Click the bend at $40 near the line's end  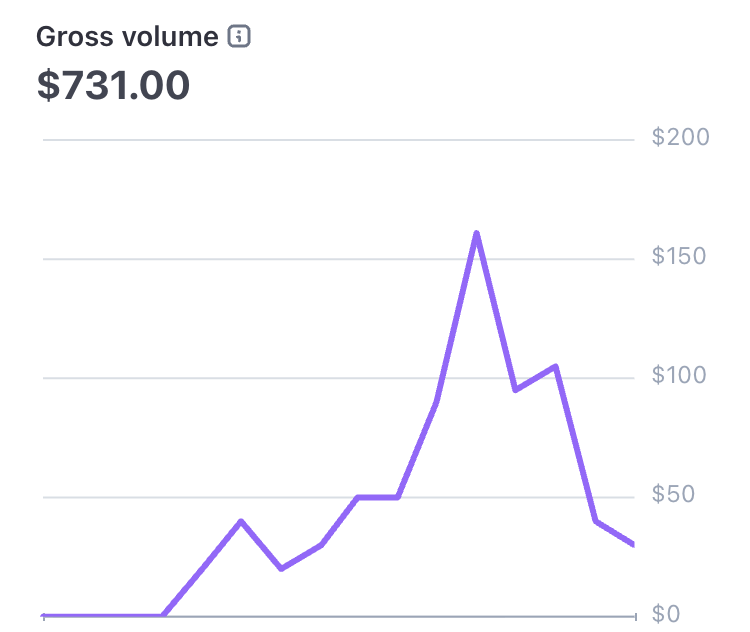[595, 521]
